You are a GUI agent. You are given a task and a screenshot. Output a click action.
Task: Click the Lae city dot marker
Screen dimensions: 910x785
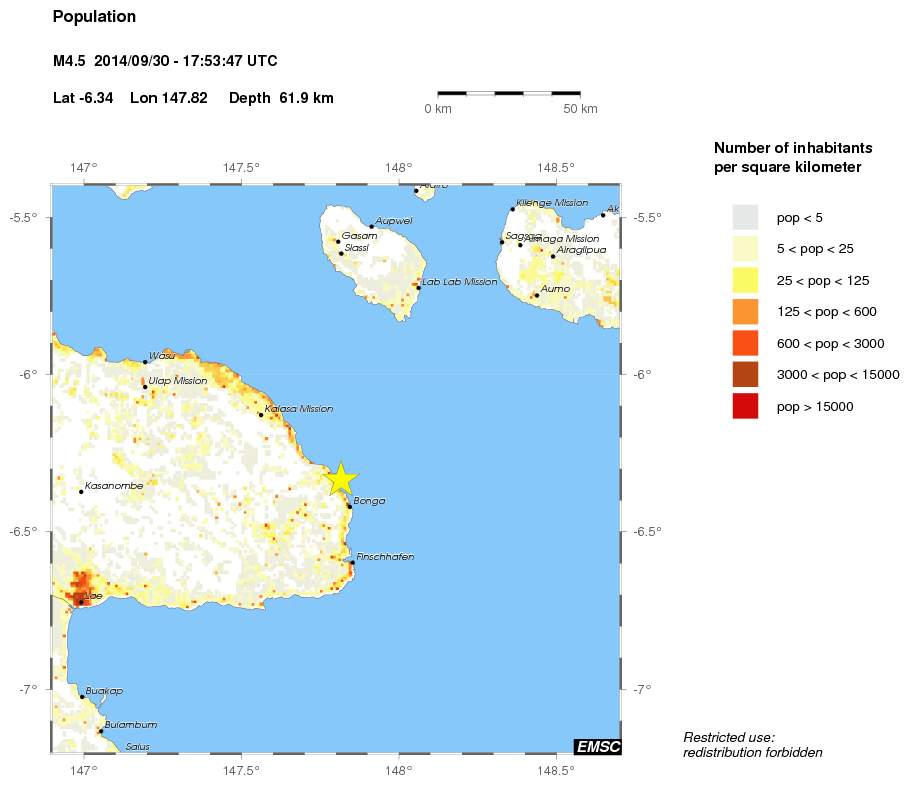point(81,602)
